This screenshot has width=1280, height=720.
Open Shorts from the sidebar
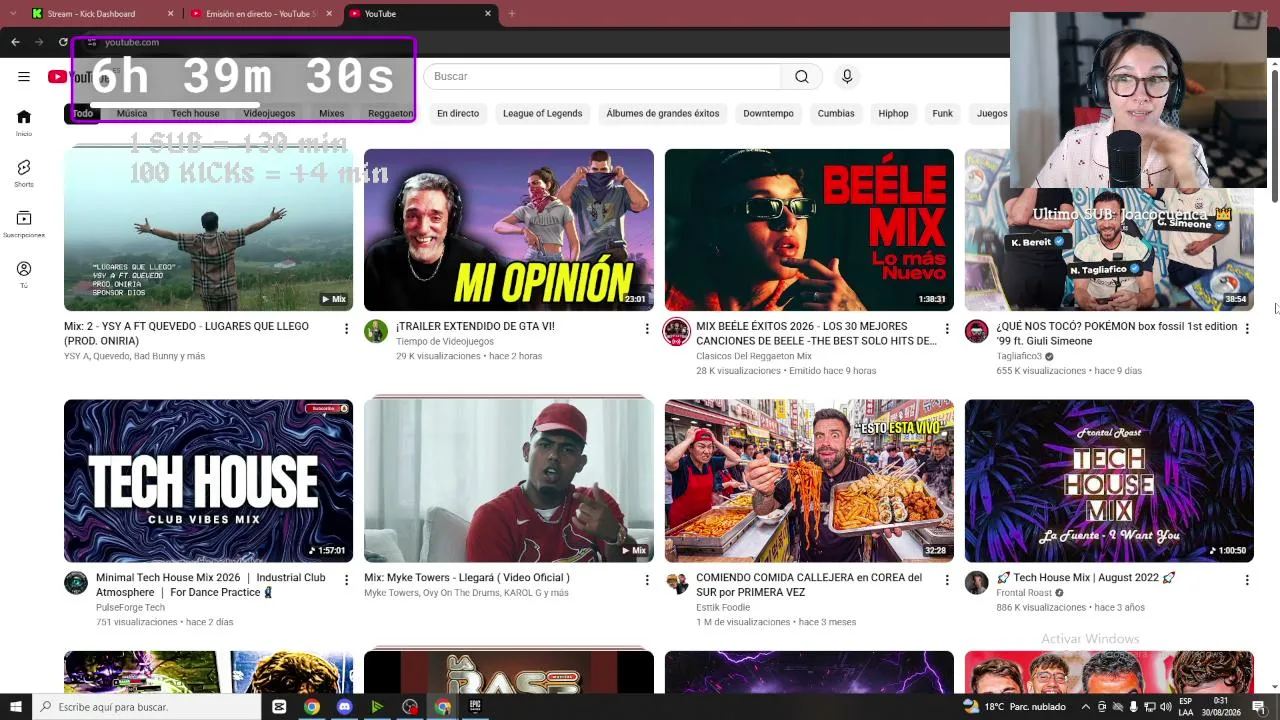click(x=24, y=173)
